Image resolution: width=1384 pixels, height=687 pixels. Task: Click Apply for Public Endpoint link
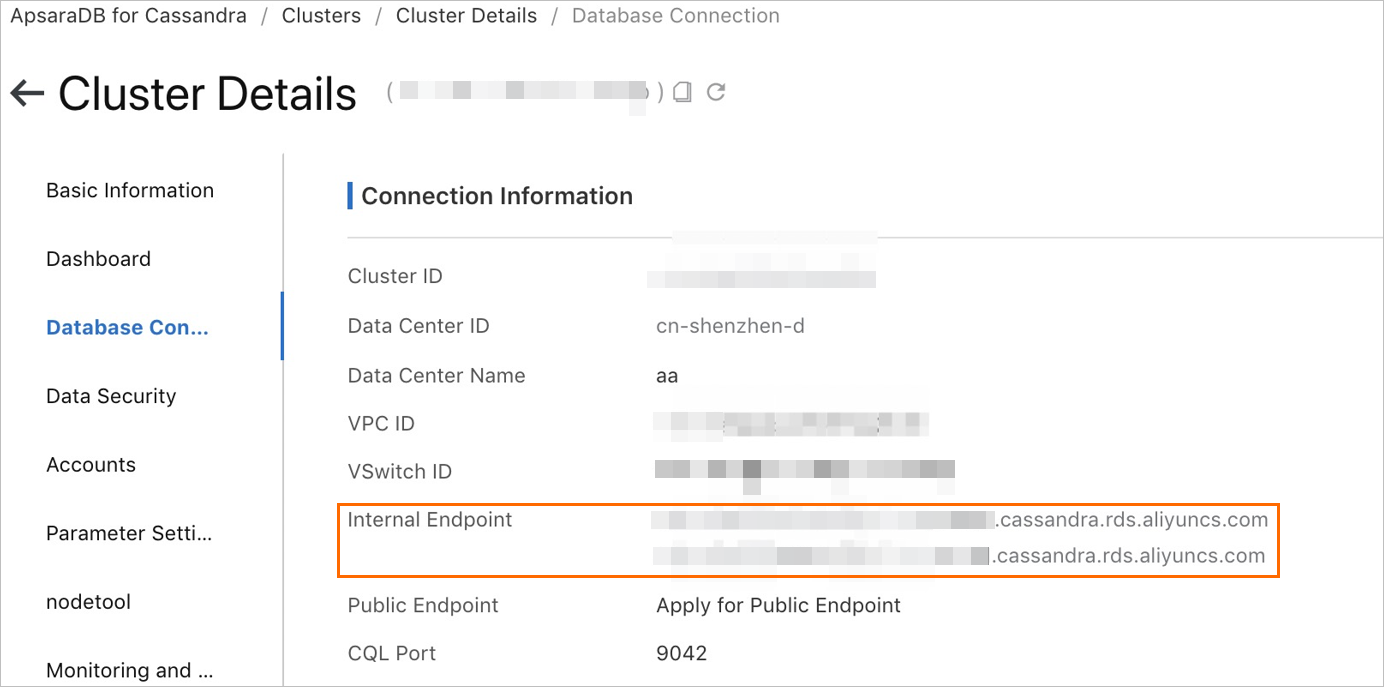[778, 606]
